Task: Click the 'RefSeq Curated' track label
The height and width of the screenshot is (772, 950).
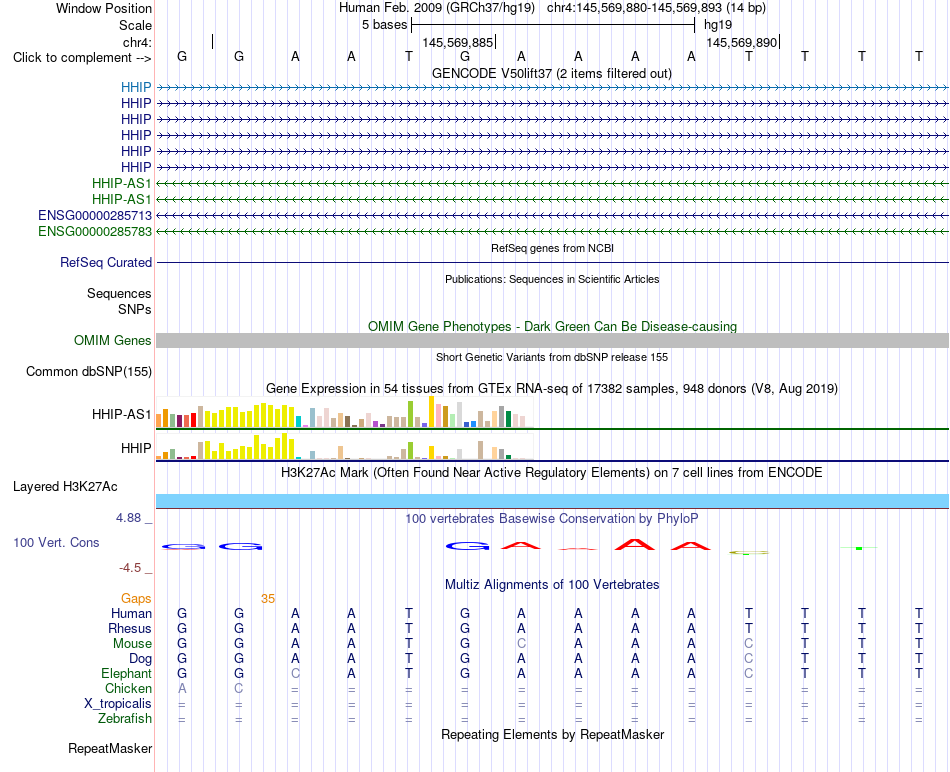Action: click(106, 262)
